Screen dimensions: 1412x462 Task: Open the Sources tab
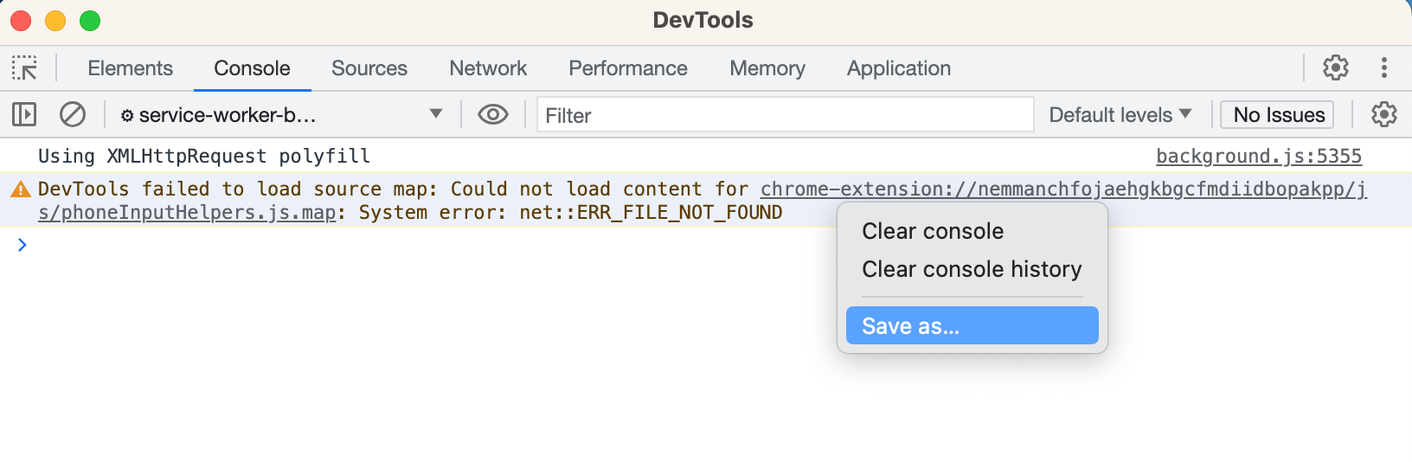(x=369, y=69)
